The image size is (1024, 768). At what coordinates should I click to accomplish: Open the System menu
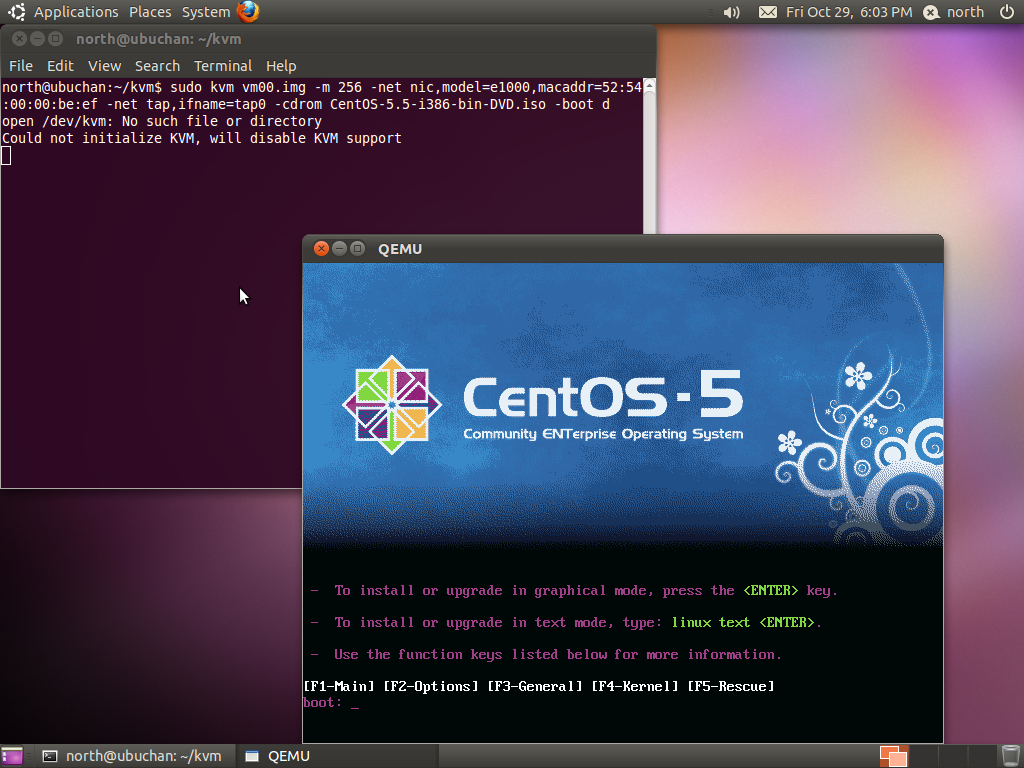pos(206,12)
